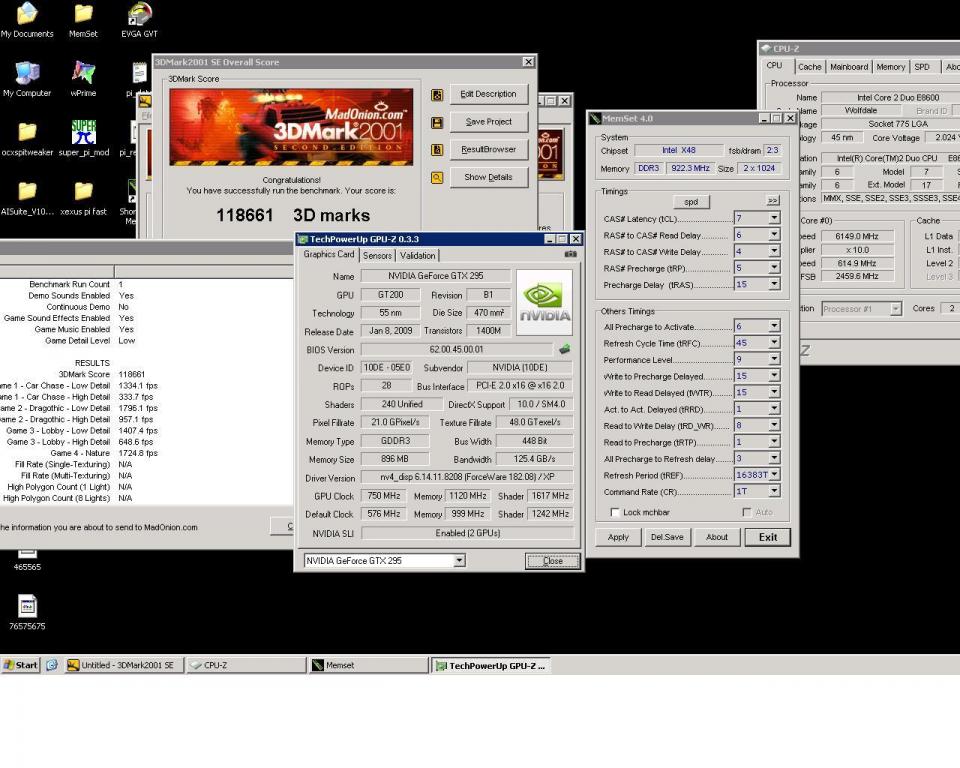Image resolution: width=960 pixels, height=768 pixels.
Task: Click the GPU-Z title bar icon
Action: point(302,239)
